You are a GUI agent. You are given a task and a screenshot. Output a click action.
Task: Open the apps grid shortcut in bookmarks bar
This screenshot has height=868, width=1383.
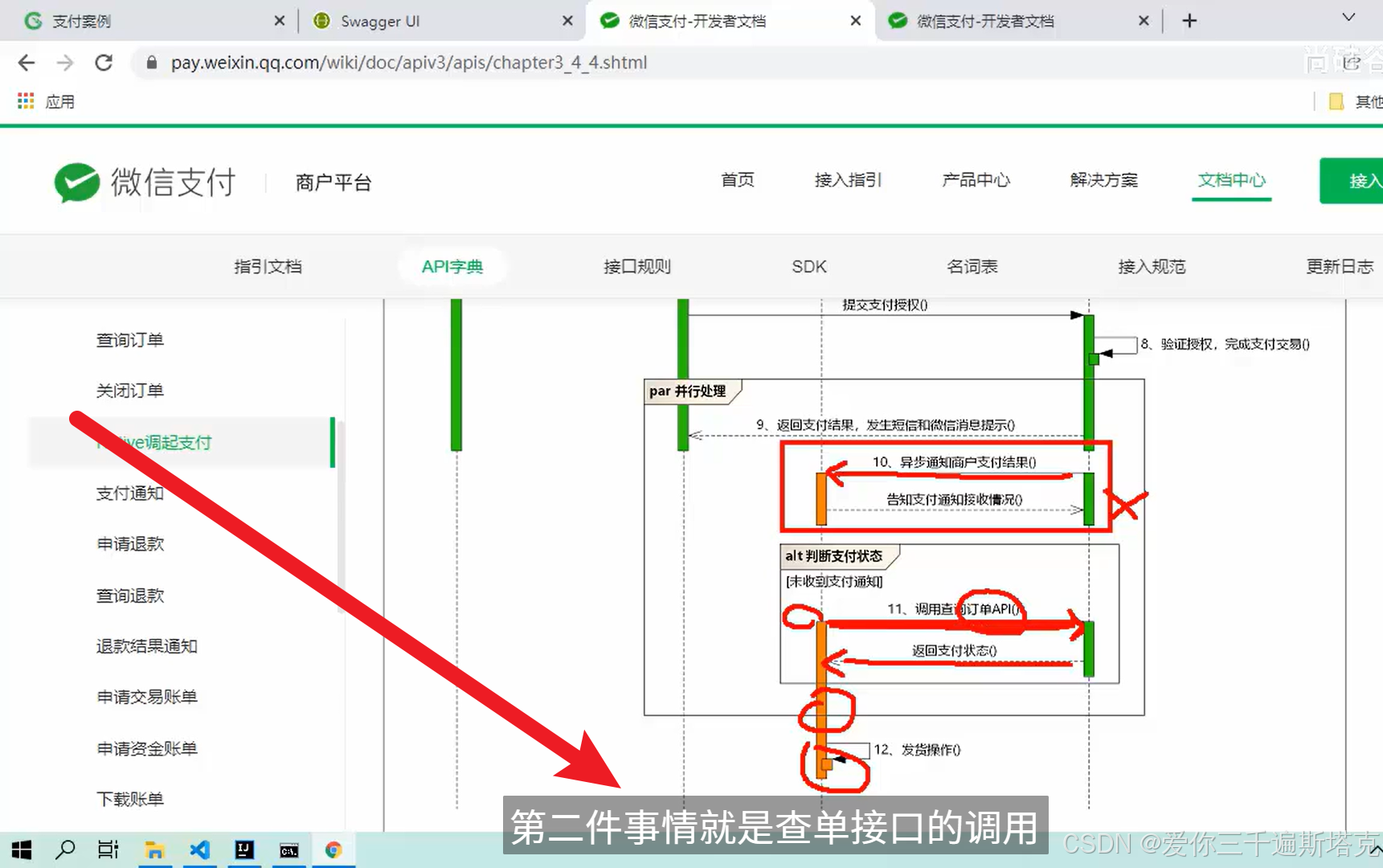click(26, 101)
